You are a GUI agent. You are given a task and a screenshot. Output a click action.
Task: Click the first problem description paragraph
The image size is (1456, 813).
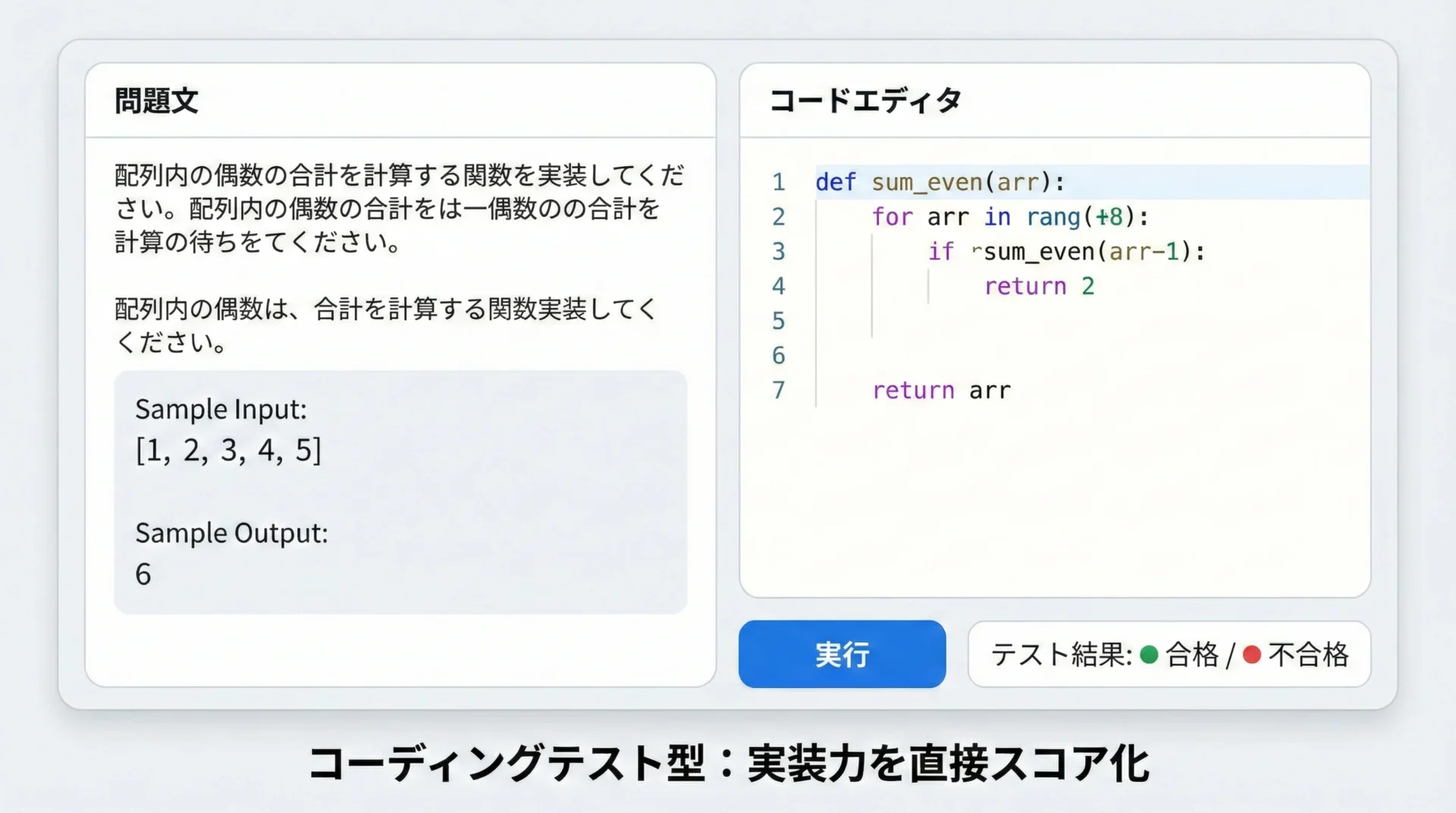[399, 209]
